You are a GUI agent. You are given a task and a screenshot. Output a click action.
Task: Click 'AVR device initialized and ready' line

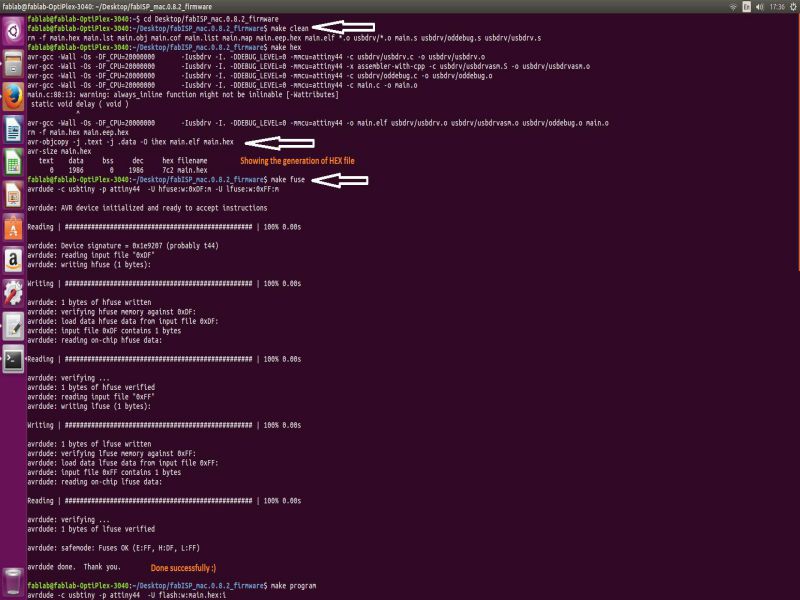(x=147, y=208)
